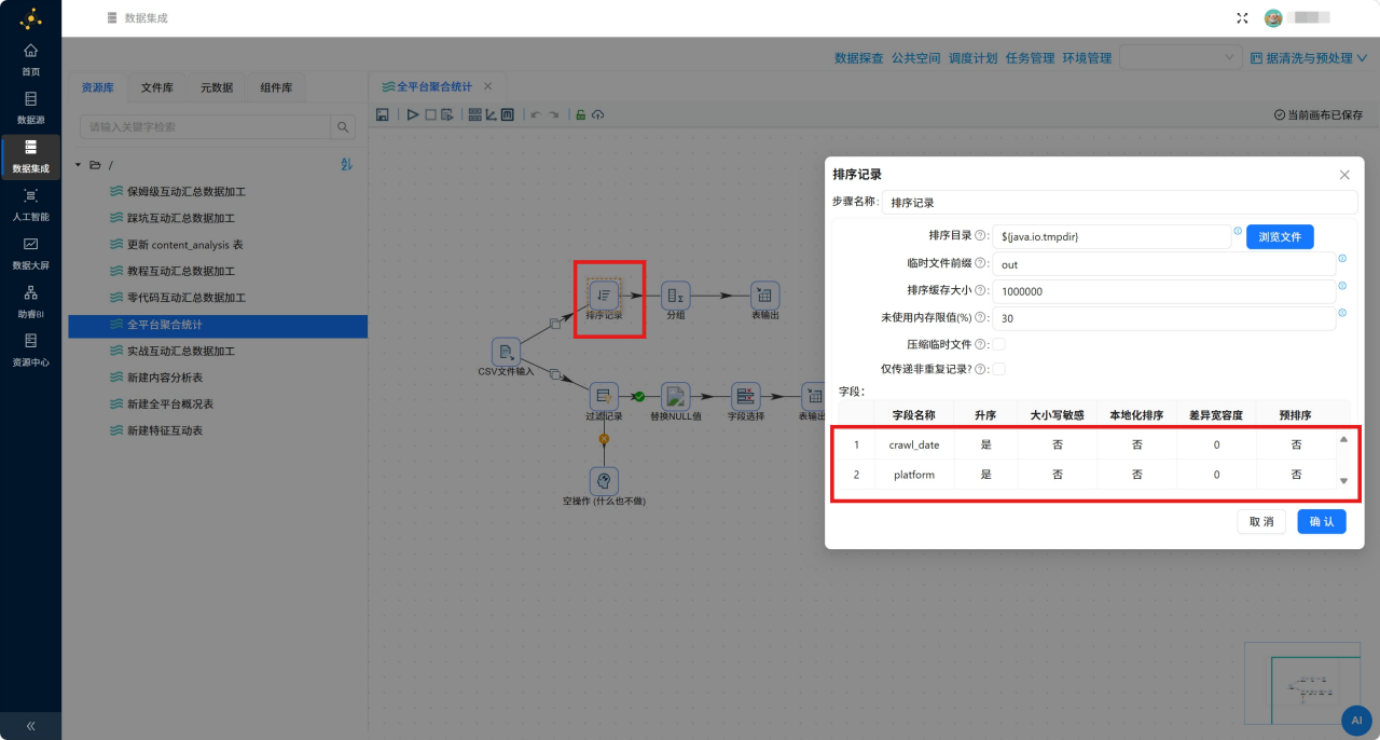Image resolution: width=1380 pixels, height=740 pixels.
Task: Click 取消 in the 排序记录 dialog
Action: (1261, 522)
